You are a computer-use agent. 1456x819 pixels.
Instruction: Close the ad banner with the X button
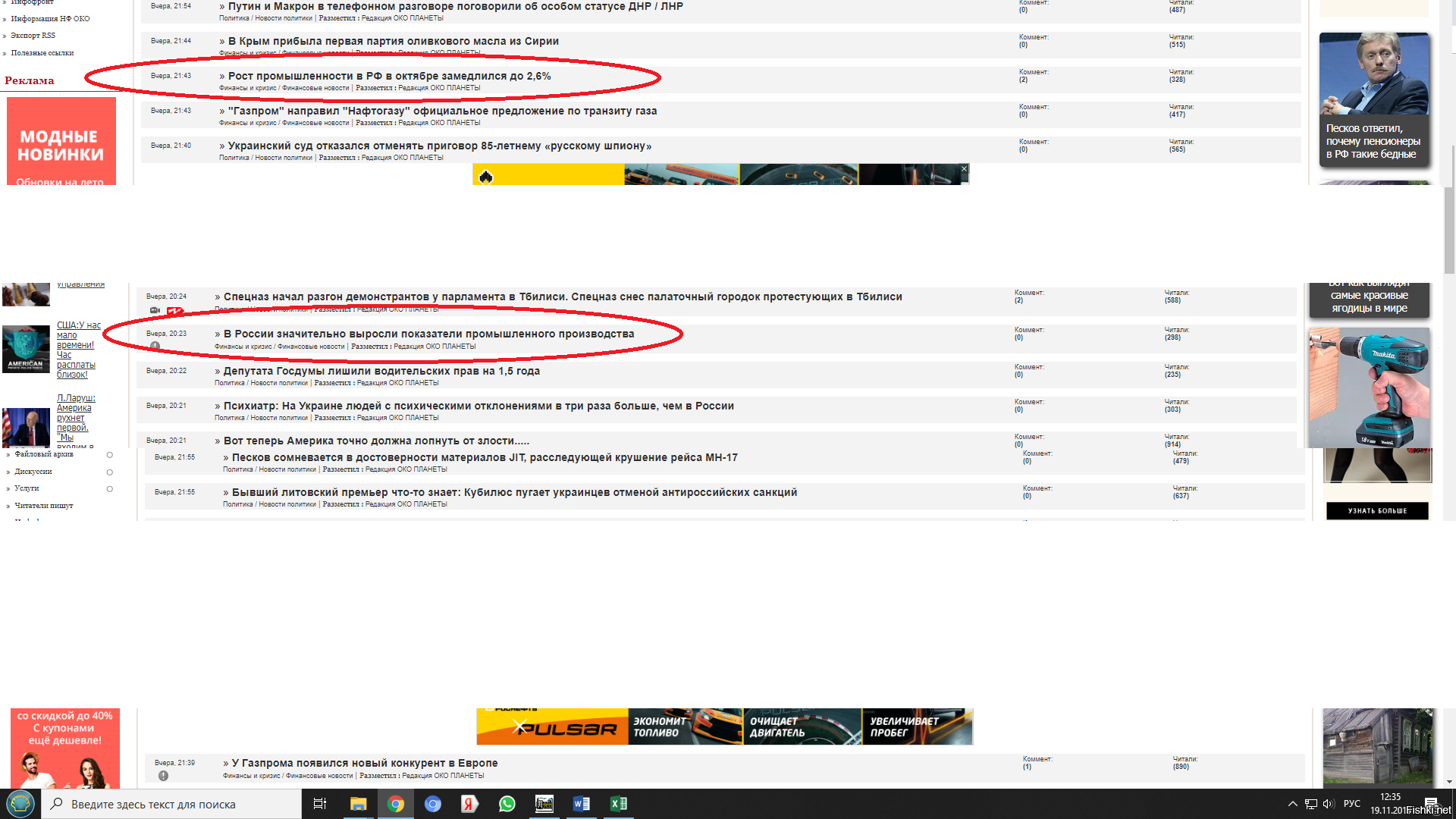tap(964, 169)
